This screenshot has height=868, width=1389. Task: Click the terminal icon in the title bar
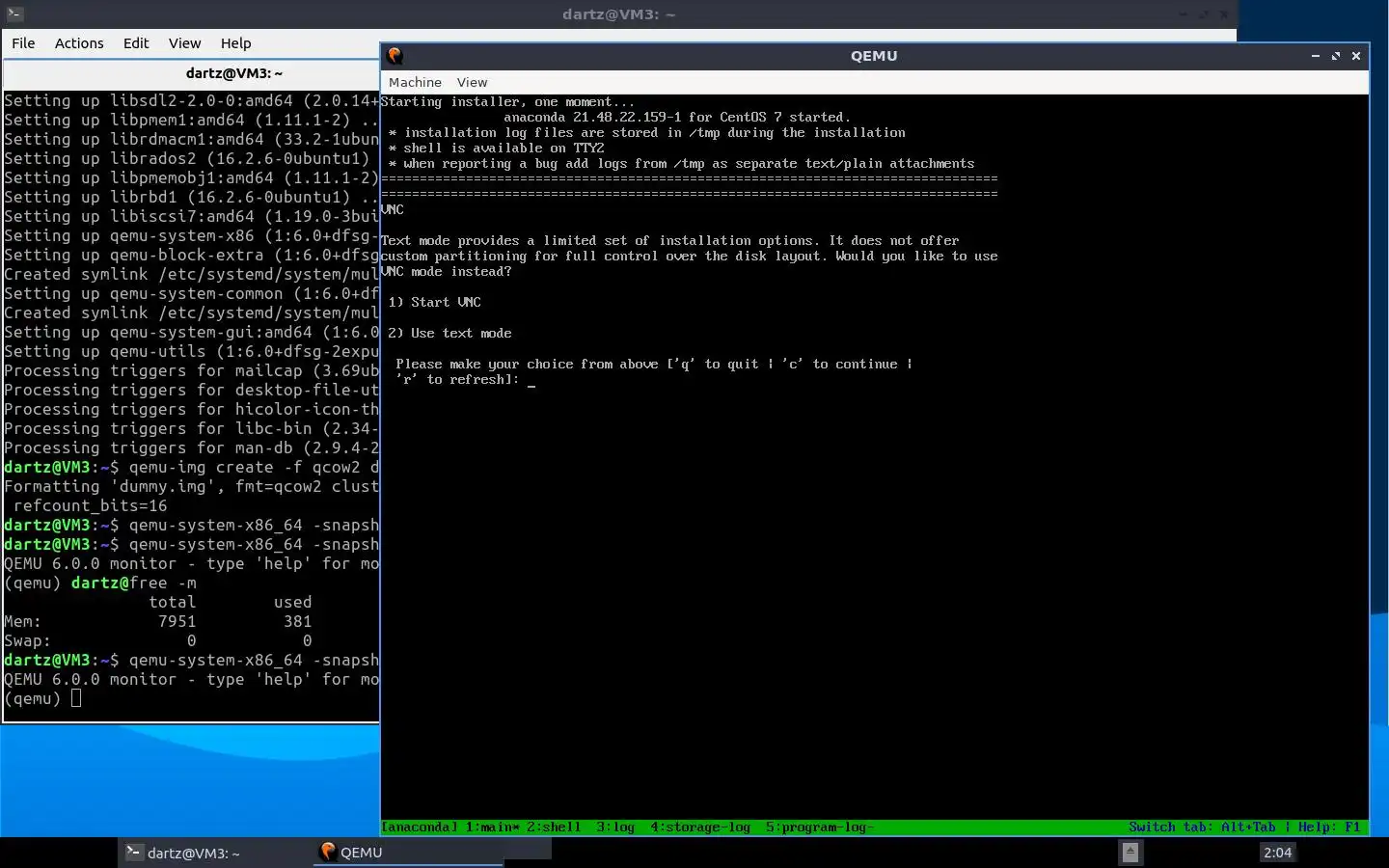point(14,14)
